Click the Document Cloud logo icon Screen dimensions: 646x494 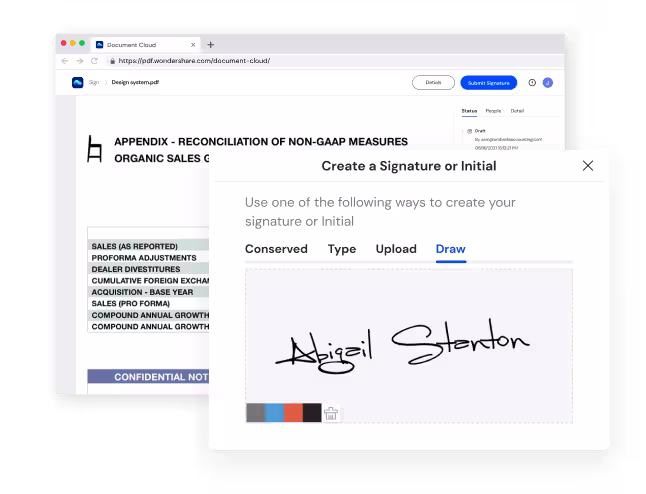point(77,82)
